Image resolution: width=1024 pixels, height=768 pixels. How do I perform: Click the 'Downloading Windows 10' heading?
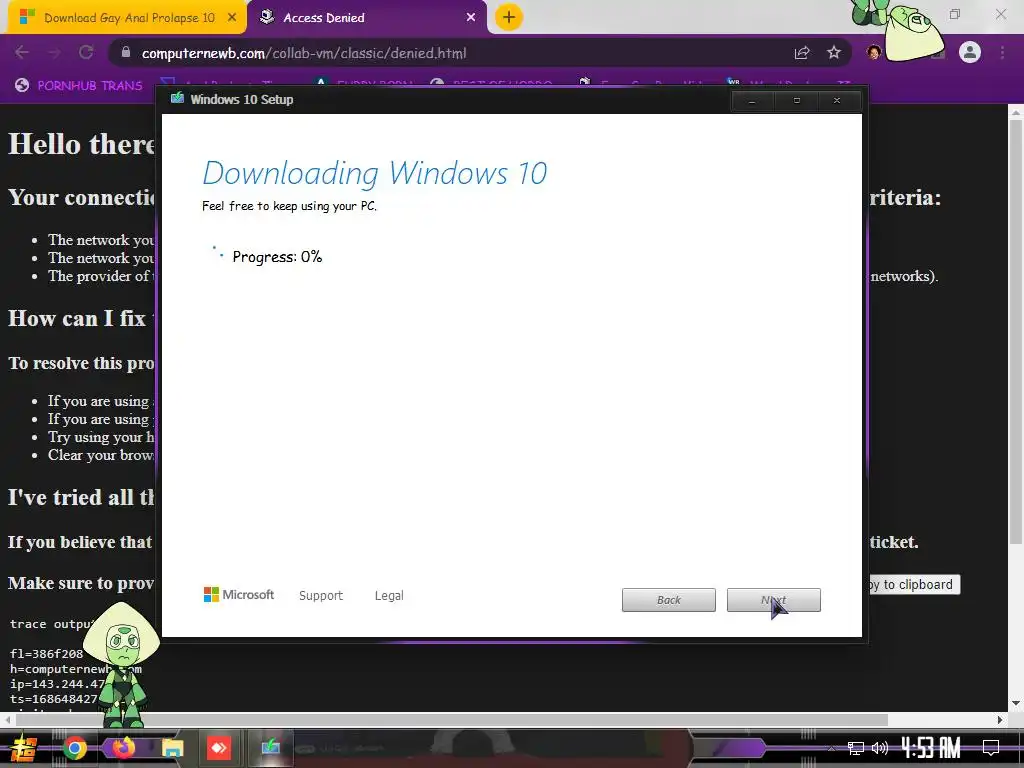[x=375, y=174]
